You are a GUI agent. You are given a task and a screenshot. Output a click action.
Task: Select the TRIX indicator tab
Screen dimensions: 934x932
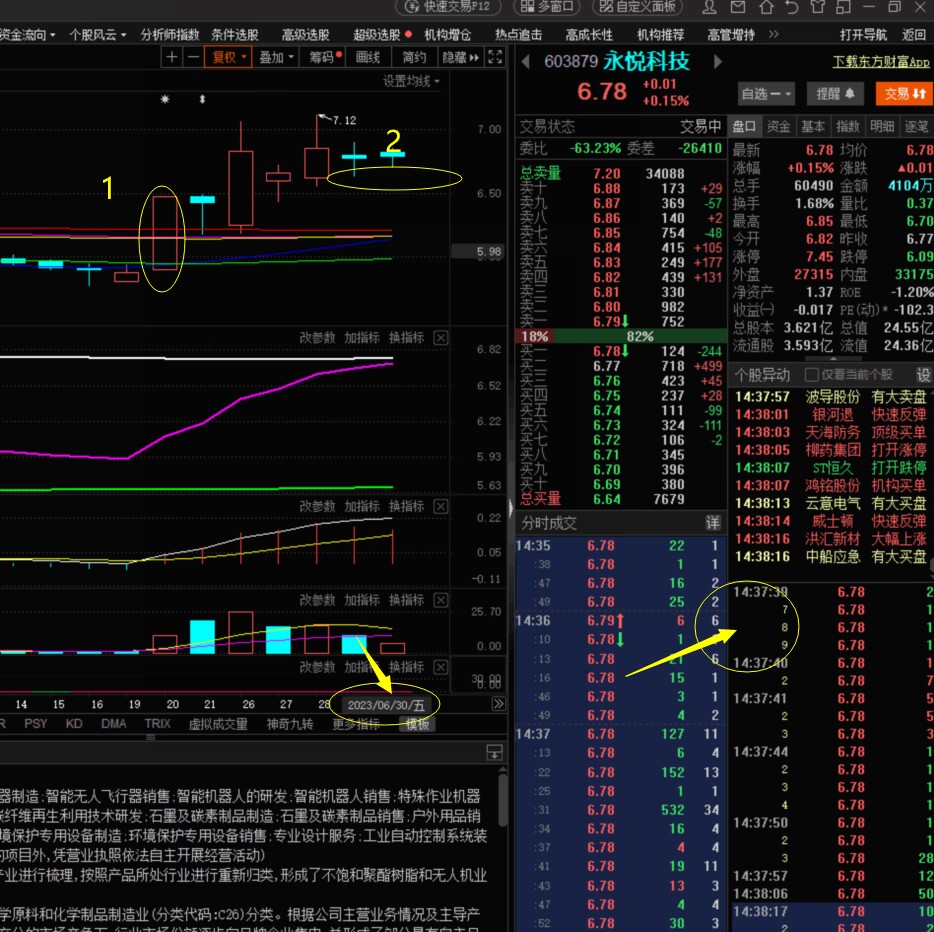(x=157, y=724)
